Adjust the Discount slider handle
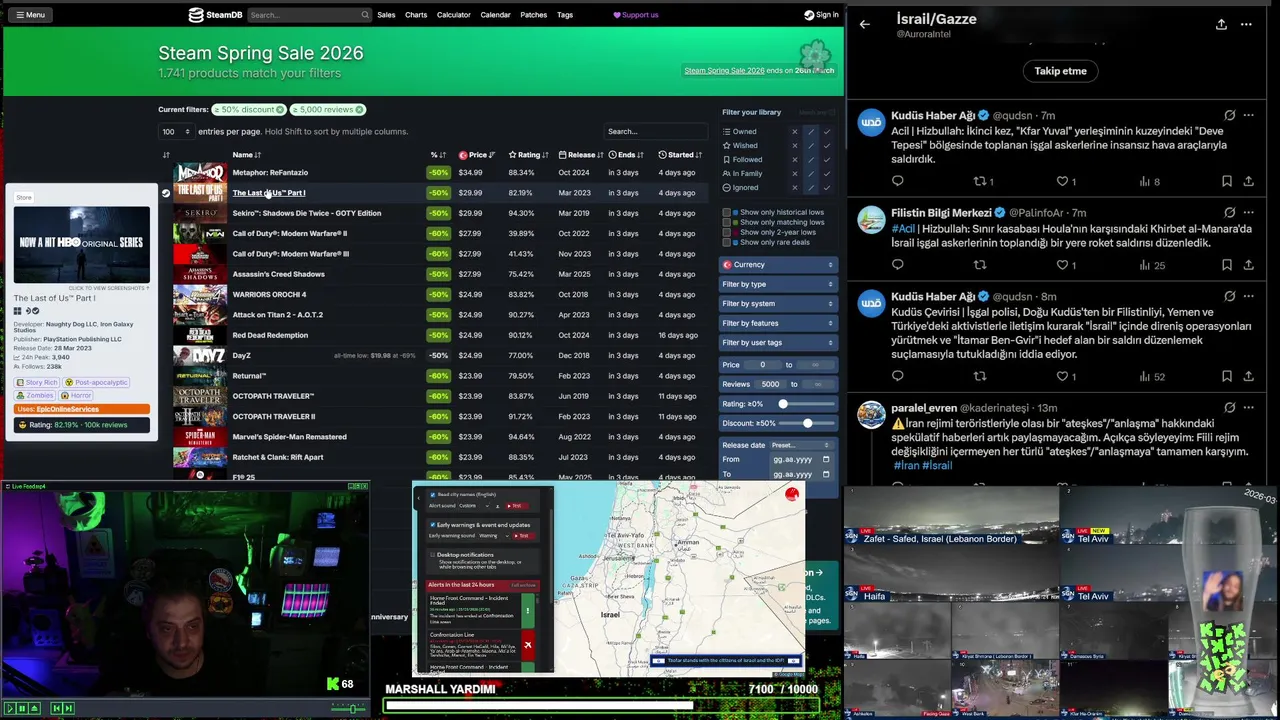This screenshot has height=720, width=1280. [807, 424]
